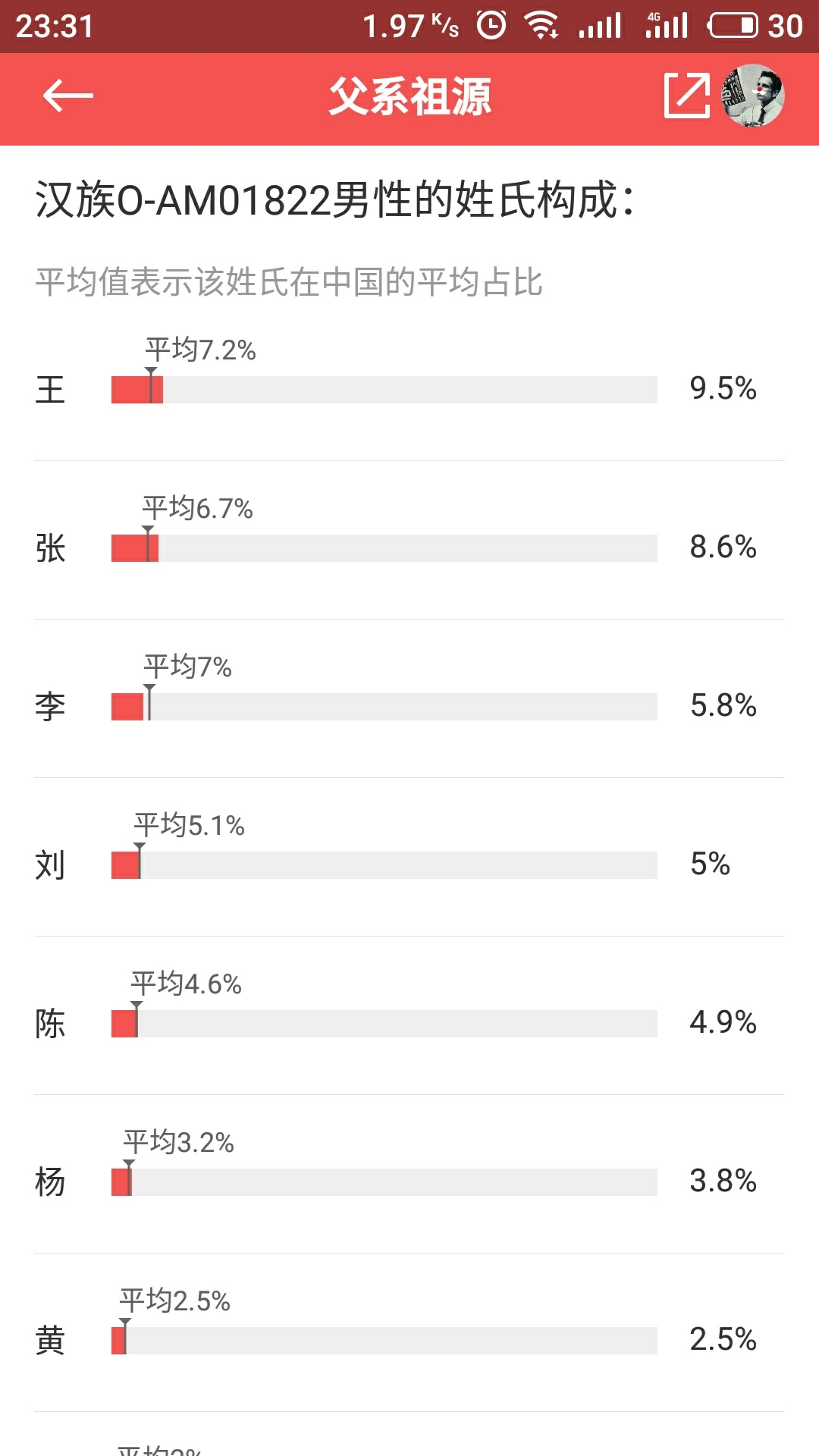Tap the 王 surname progress bar

point(384,390)
